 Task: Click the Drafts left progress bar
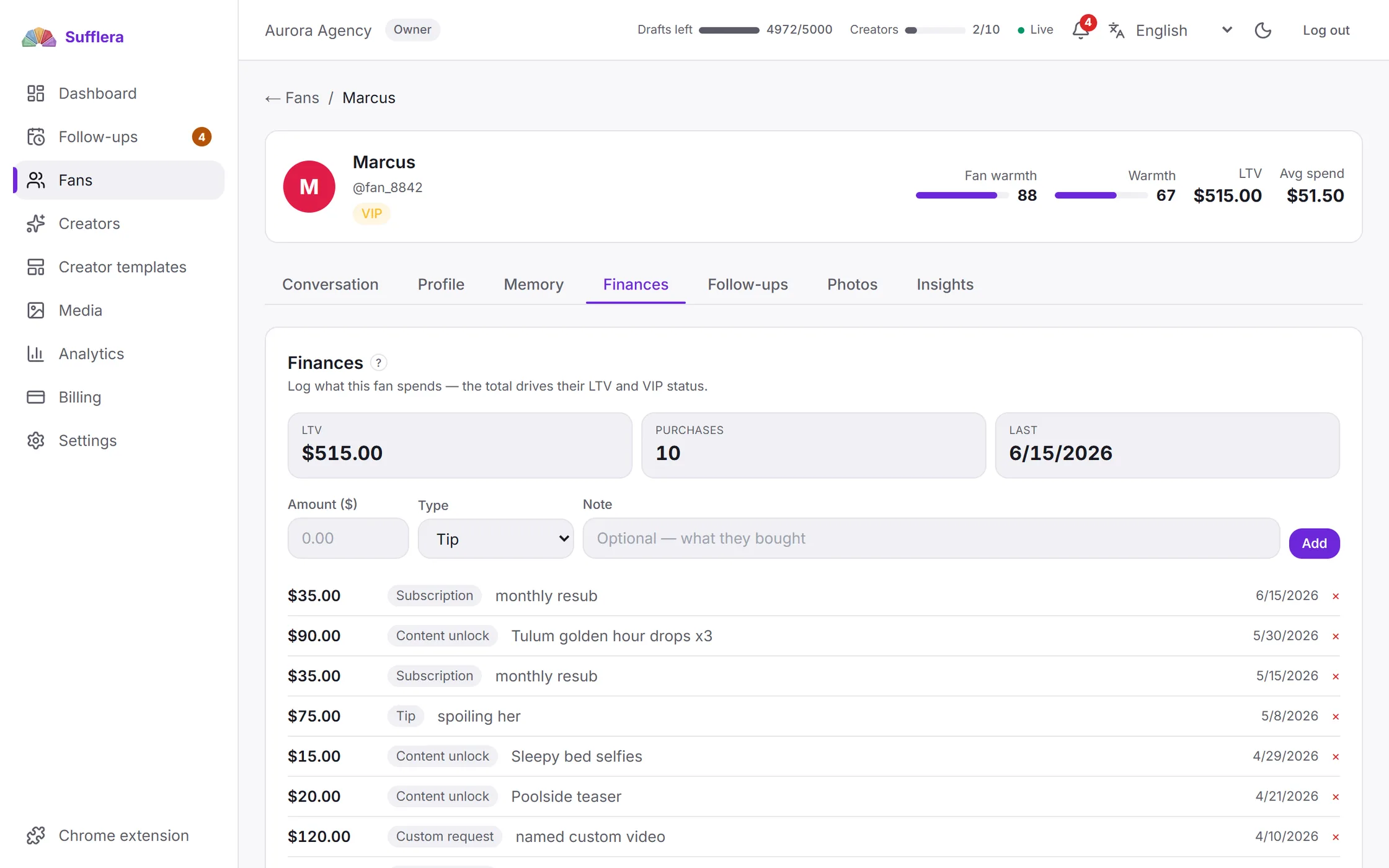(x=729, y=30)
